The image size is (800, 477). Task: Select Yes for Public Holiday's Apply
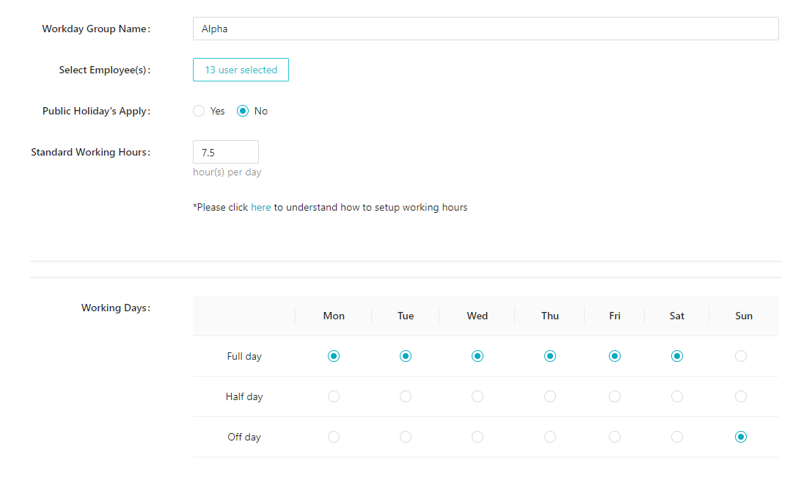coord(199,111)
